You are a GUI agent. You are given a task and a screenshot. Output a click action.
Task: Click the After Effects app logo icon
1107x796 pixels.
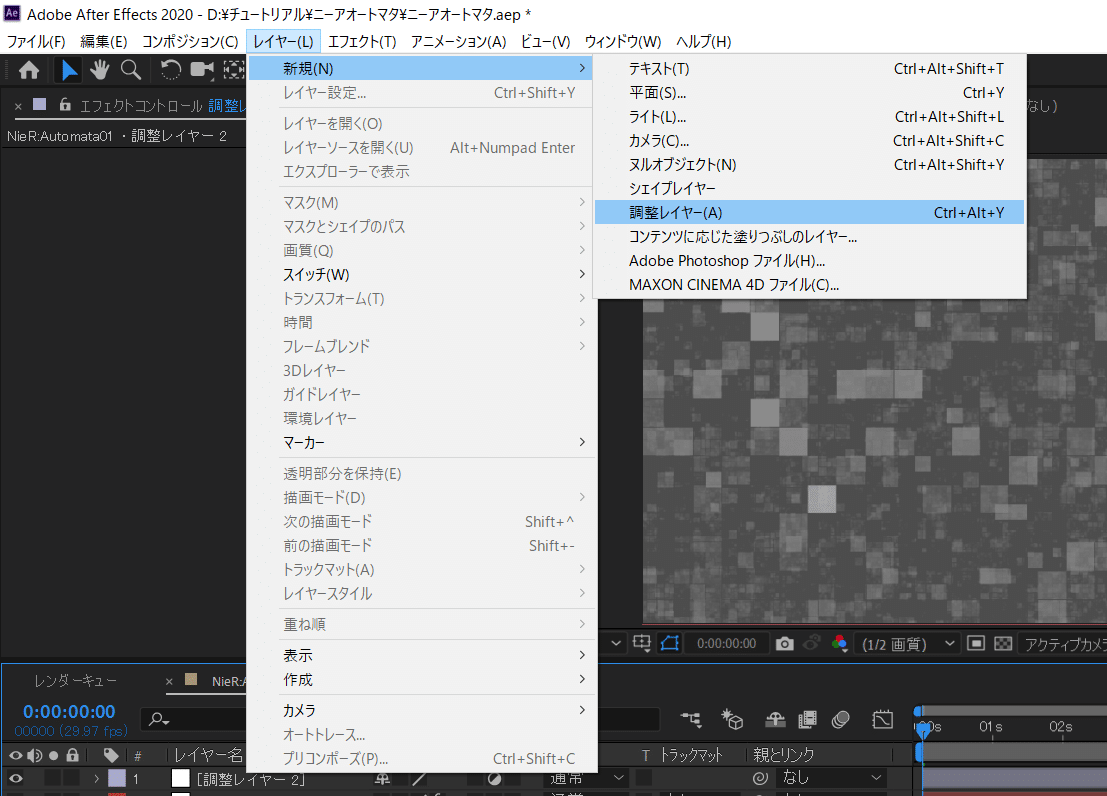click(x=12, y=13)
